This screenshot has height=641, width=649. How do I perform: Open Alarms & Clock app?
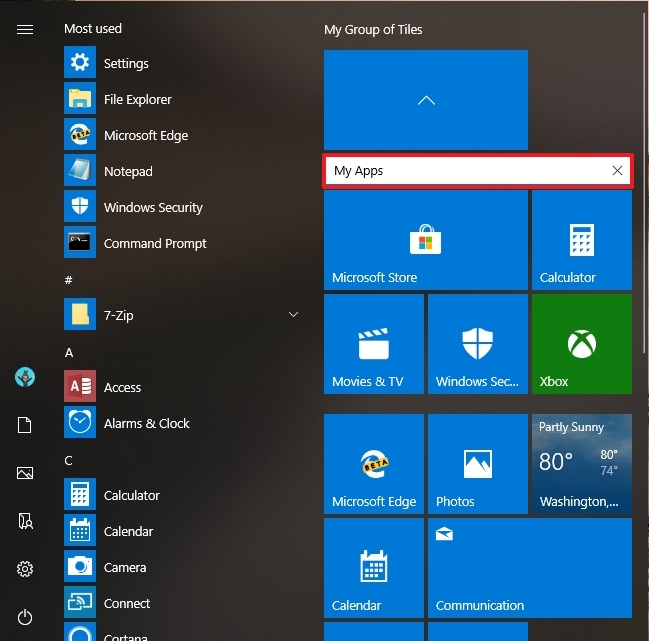127,423
